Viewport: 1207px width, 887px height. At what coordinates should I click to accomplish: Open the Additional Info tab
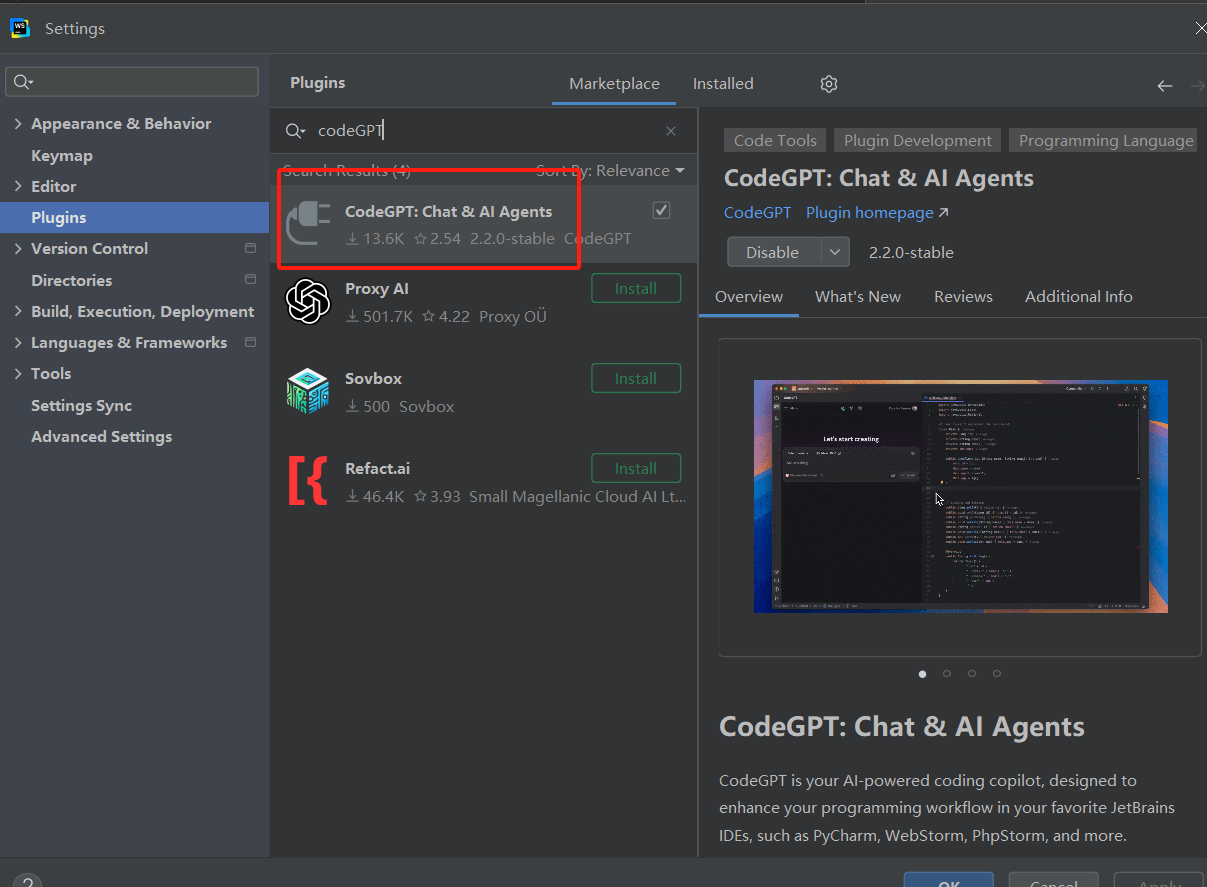point(1079,297)
